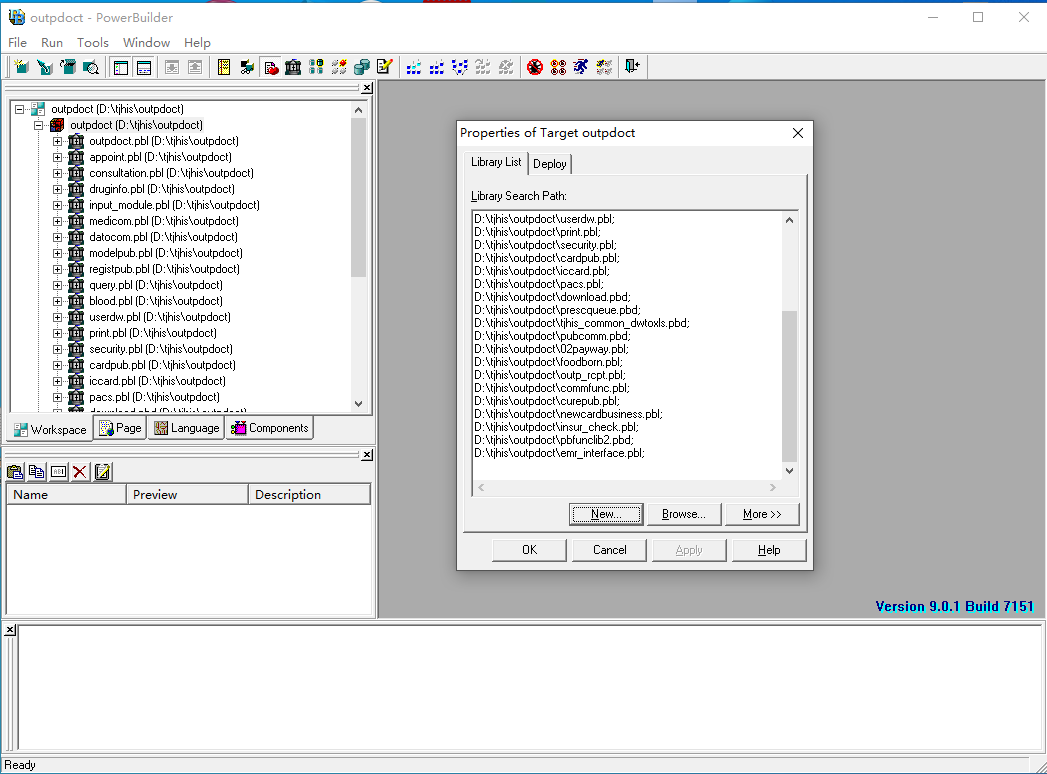
Task: Open the DB Profile icon
Action: [x=316, y=67]
